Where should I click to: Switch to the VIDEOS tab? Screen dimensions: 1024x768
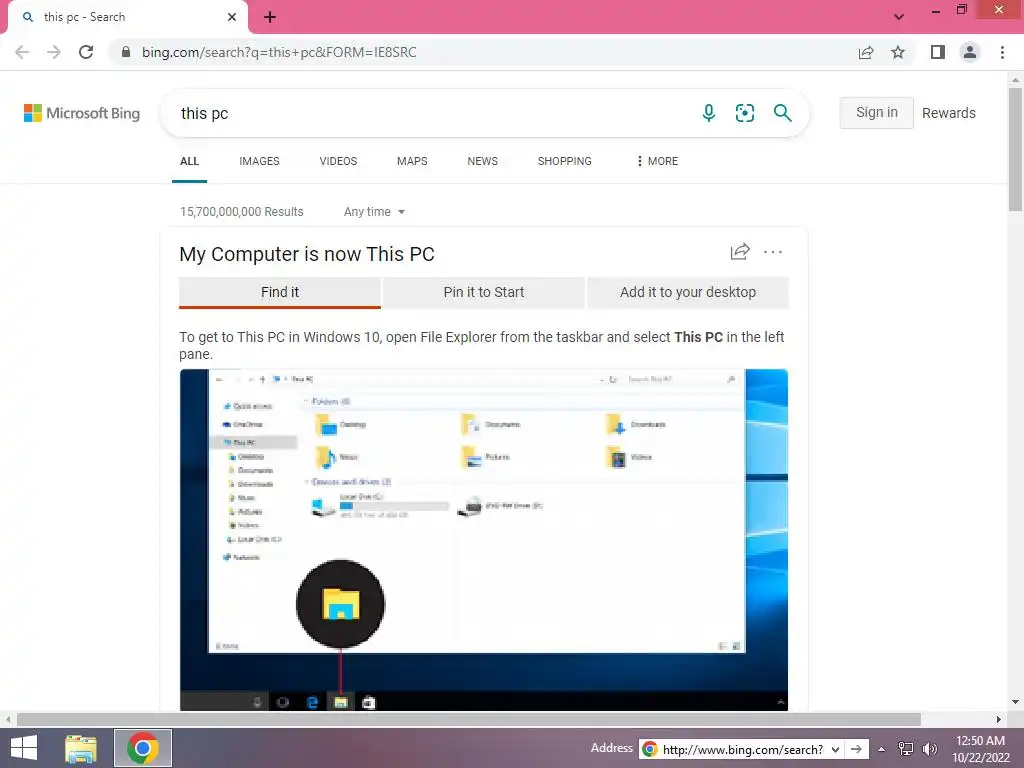click(x=338, y=161)
